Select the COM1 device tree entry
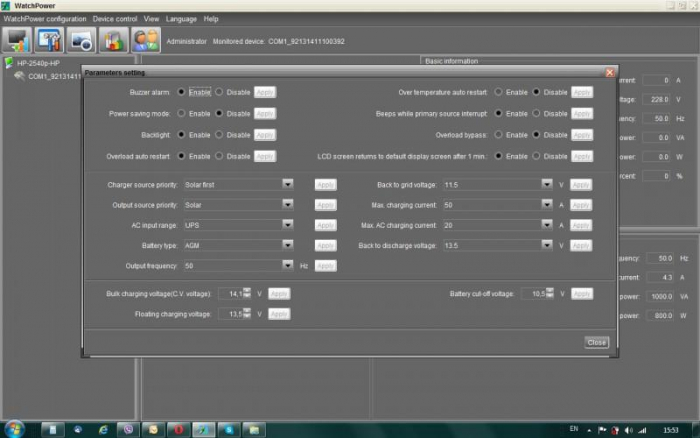The height and width of the screenshot is (438, 700). pyautogui.click(x=54, y=76)
